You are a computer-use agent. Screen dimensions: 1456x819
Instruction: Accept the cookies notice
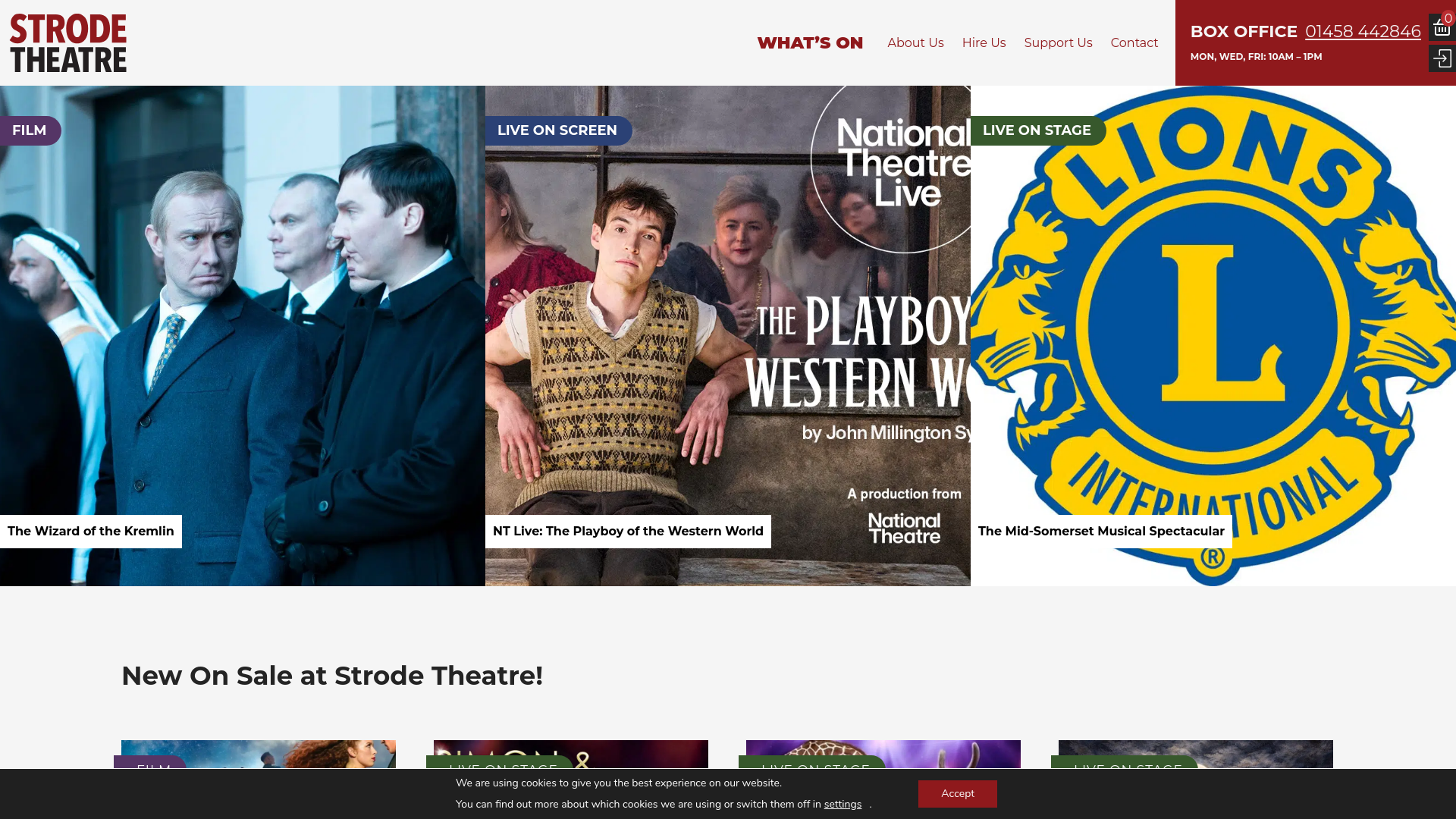958,794
